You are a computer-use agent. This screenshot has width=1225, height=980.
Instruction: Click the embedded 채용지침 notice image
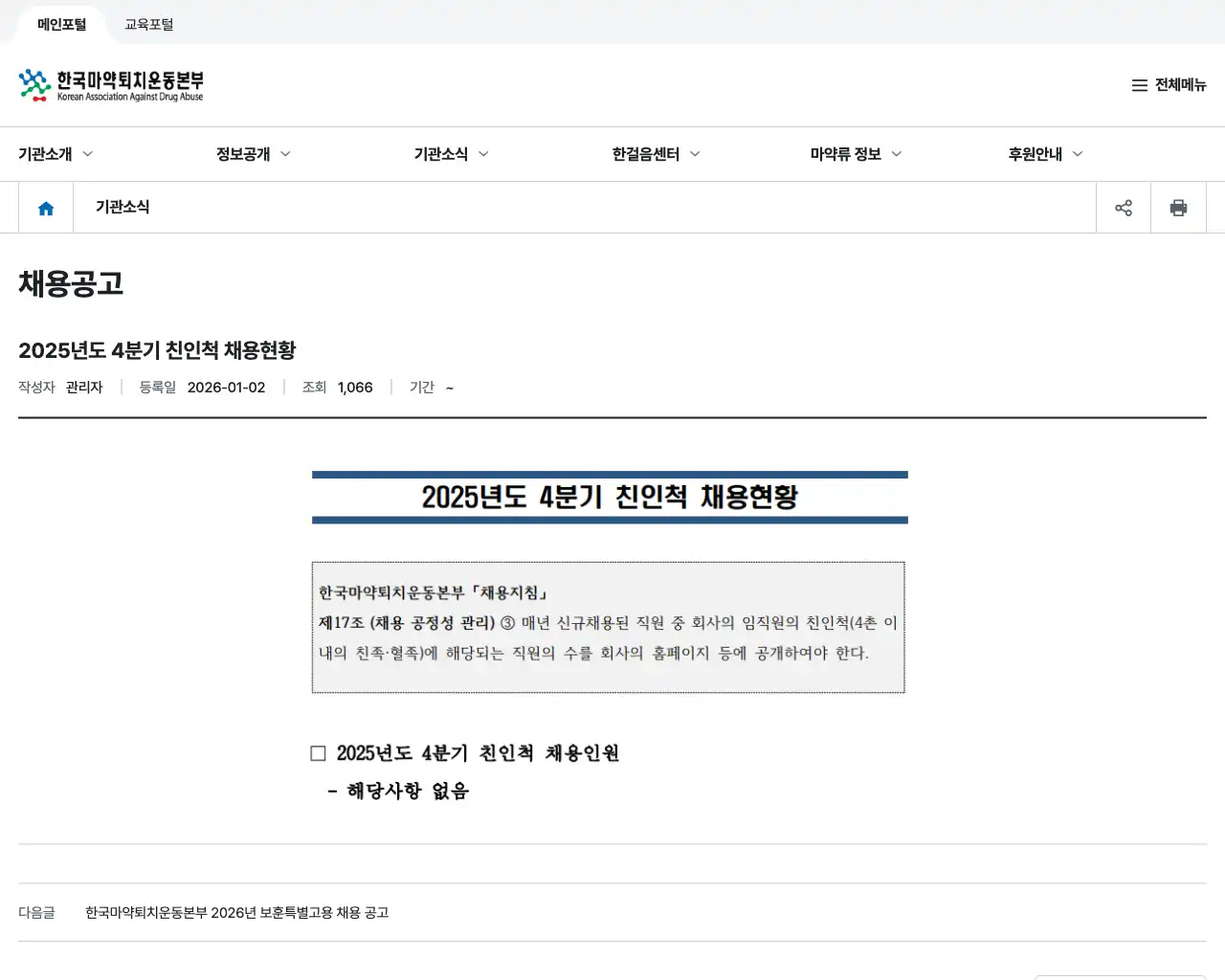(608, 627)
